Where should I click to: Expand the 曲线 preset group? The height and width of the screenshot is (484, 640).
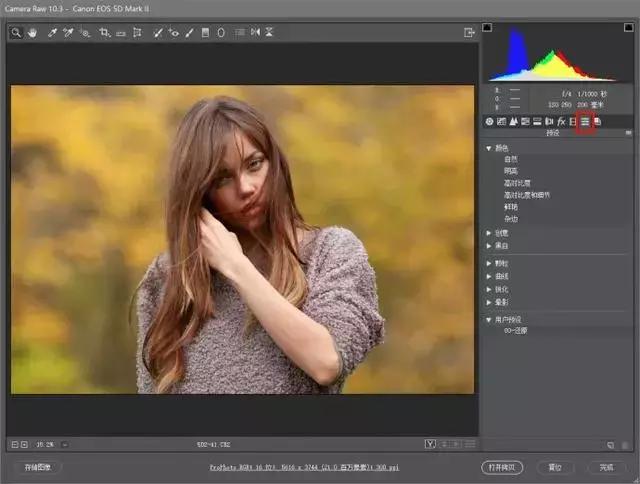pos(489,276)
